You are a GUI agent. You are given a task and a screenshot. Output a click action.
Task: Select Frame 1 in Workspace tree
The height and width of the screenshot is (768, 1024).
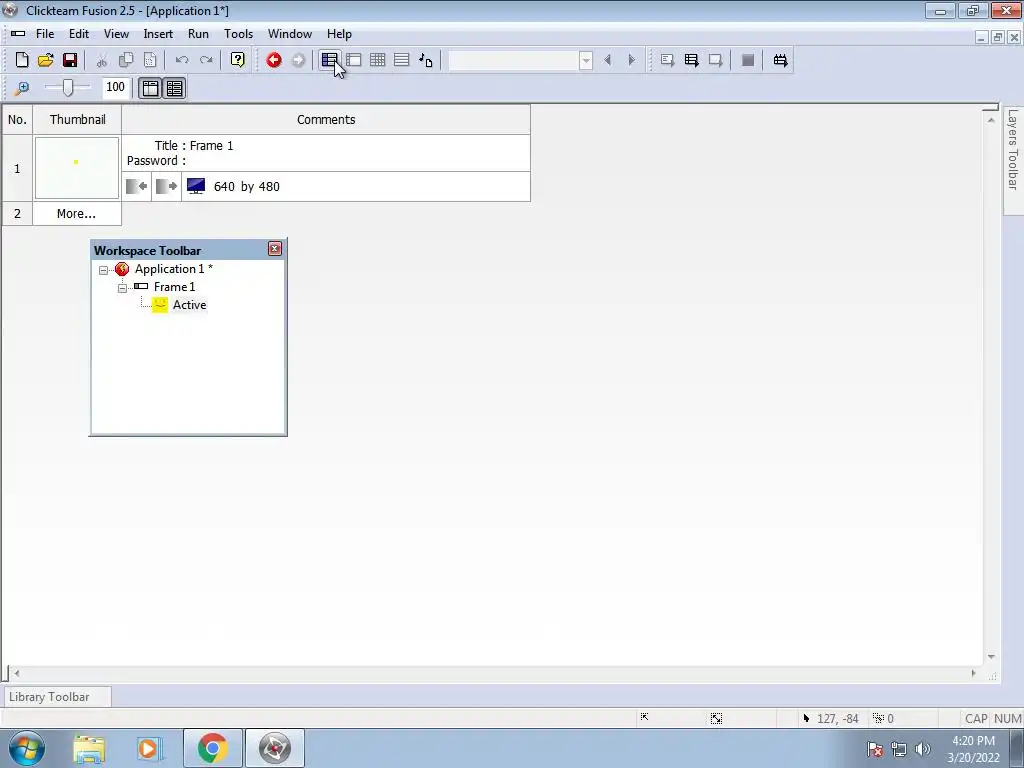click(174, 287)
